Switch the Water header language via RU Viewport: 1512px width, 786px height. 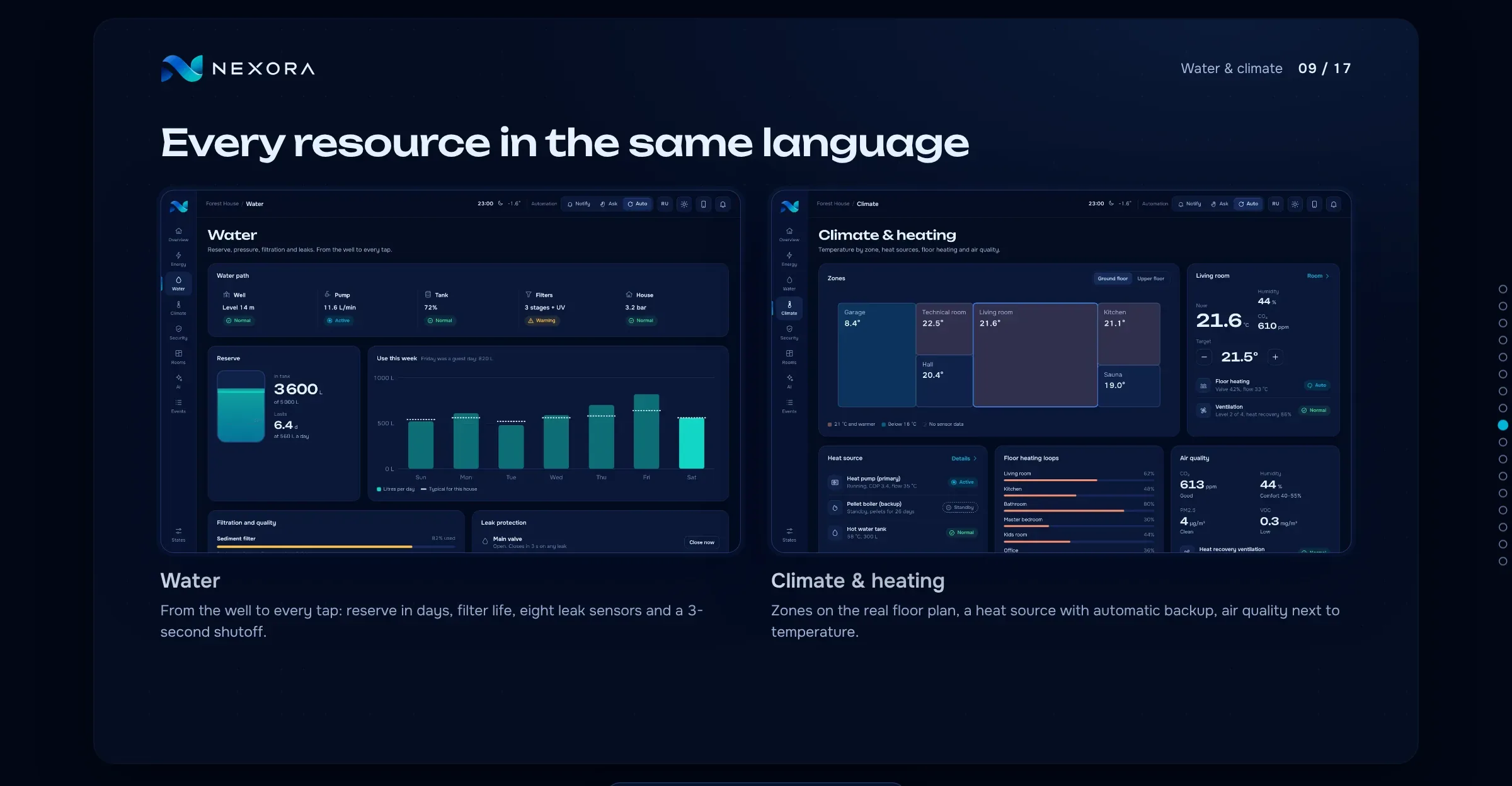pyautogui.click(x=665, y=204)
